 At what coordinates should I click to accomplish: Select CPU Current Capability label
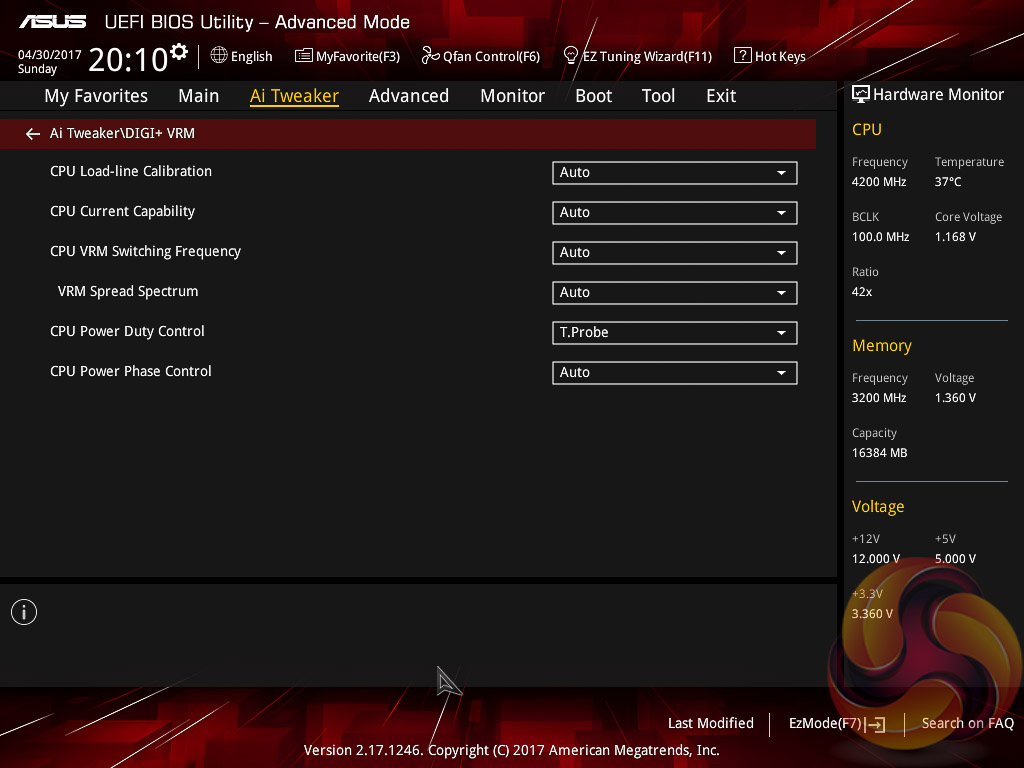(122, 212)
